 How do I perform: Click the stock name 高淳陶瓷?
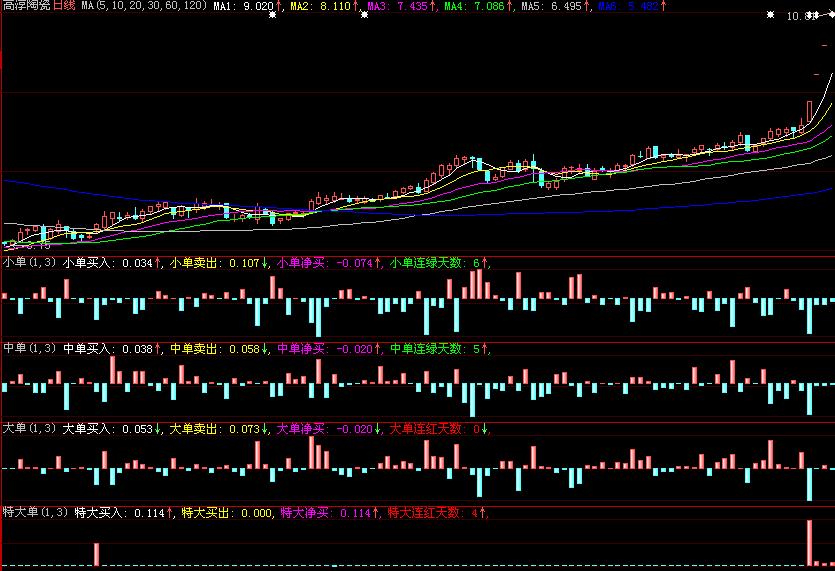coord(27,5)
